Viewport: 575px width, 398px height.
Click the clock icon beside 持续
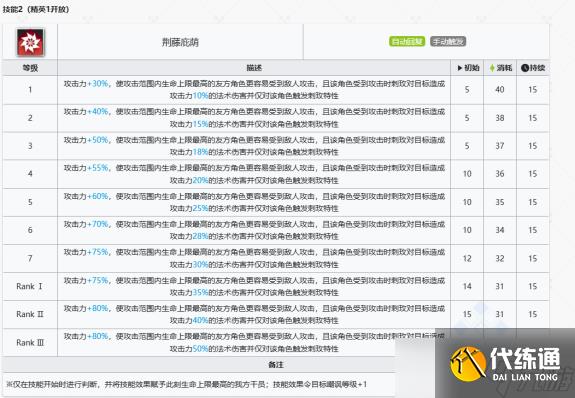click(x=525, y=68)
